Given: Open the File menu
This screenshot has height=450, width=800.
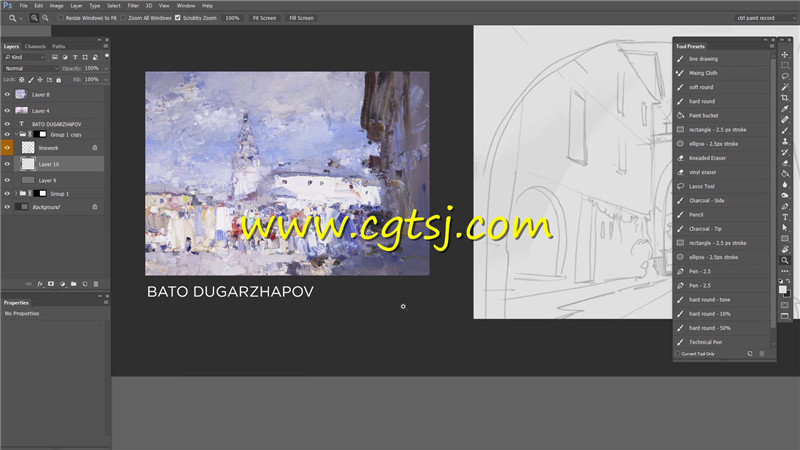Looking at the screenshot, I should tap(23, 6).
